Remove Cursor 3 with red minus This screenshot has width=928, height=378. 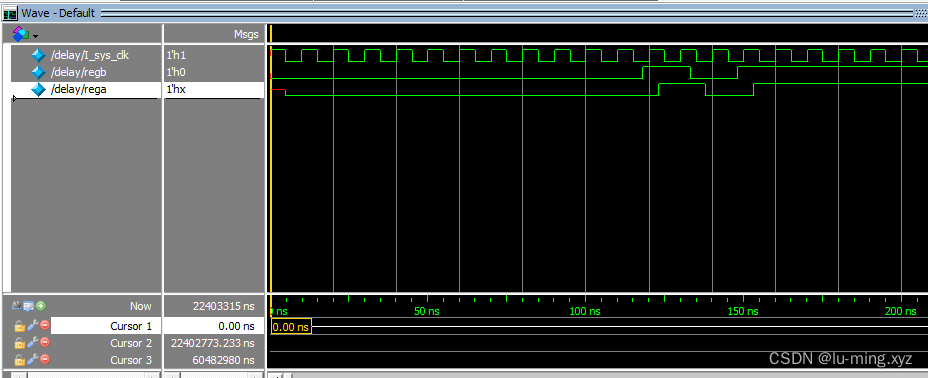pos(45,360)
